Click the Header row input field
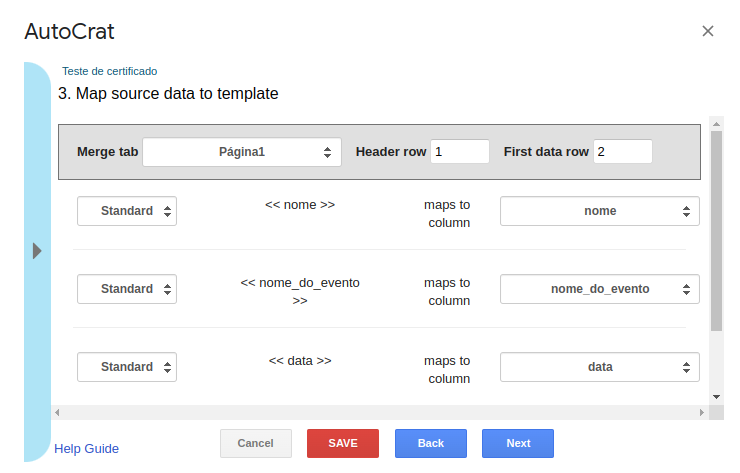This screenshot has width=740, height=473. pyautogui.click(x=459, y=152)
